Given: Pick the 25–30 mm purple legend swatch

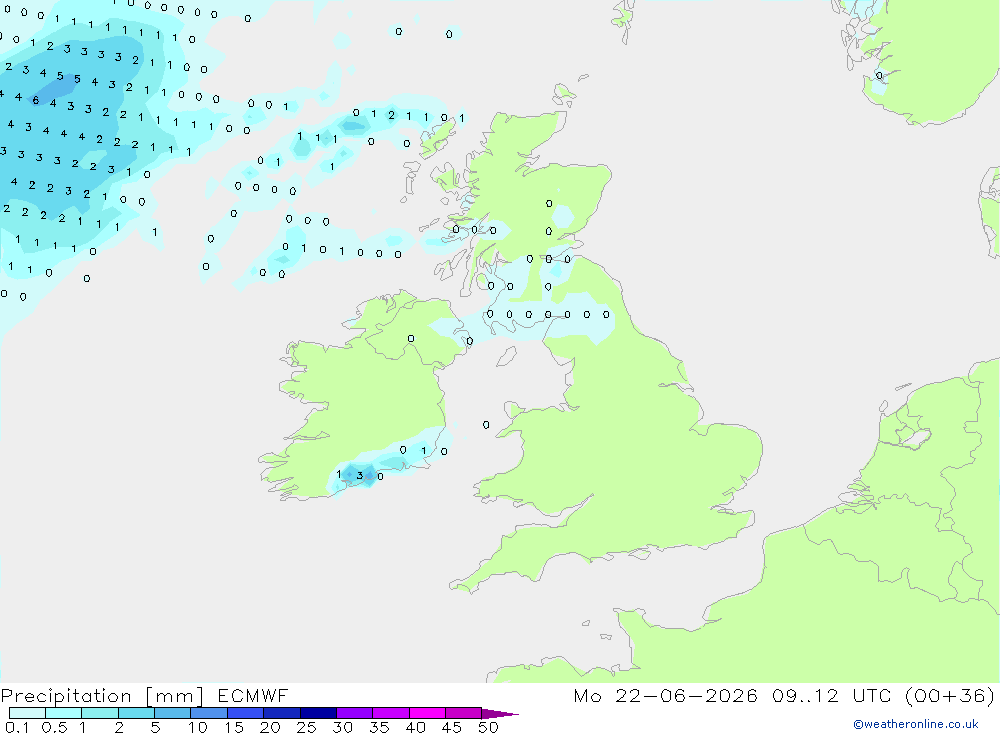Looking at the screenshot, I should click(318, 713).
